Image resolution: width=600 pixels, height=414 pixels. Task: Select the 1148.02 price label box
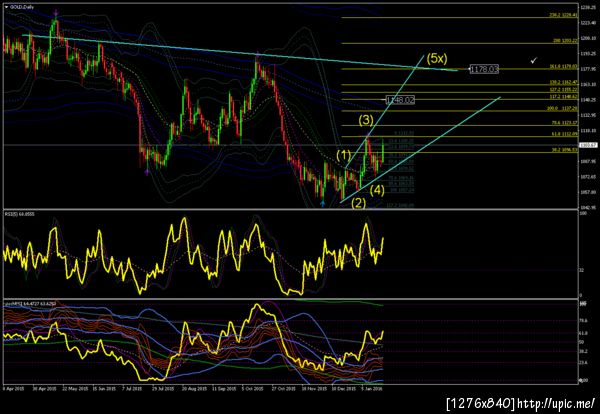(x=400, y=100)
